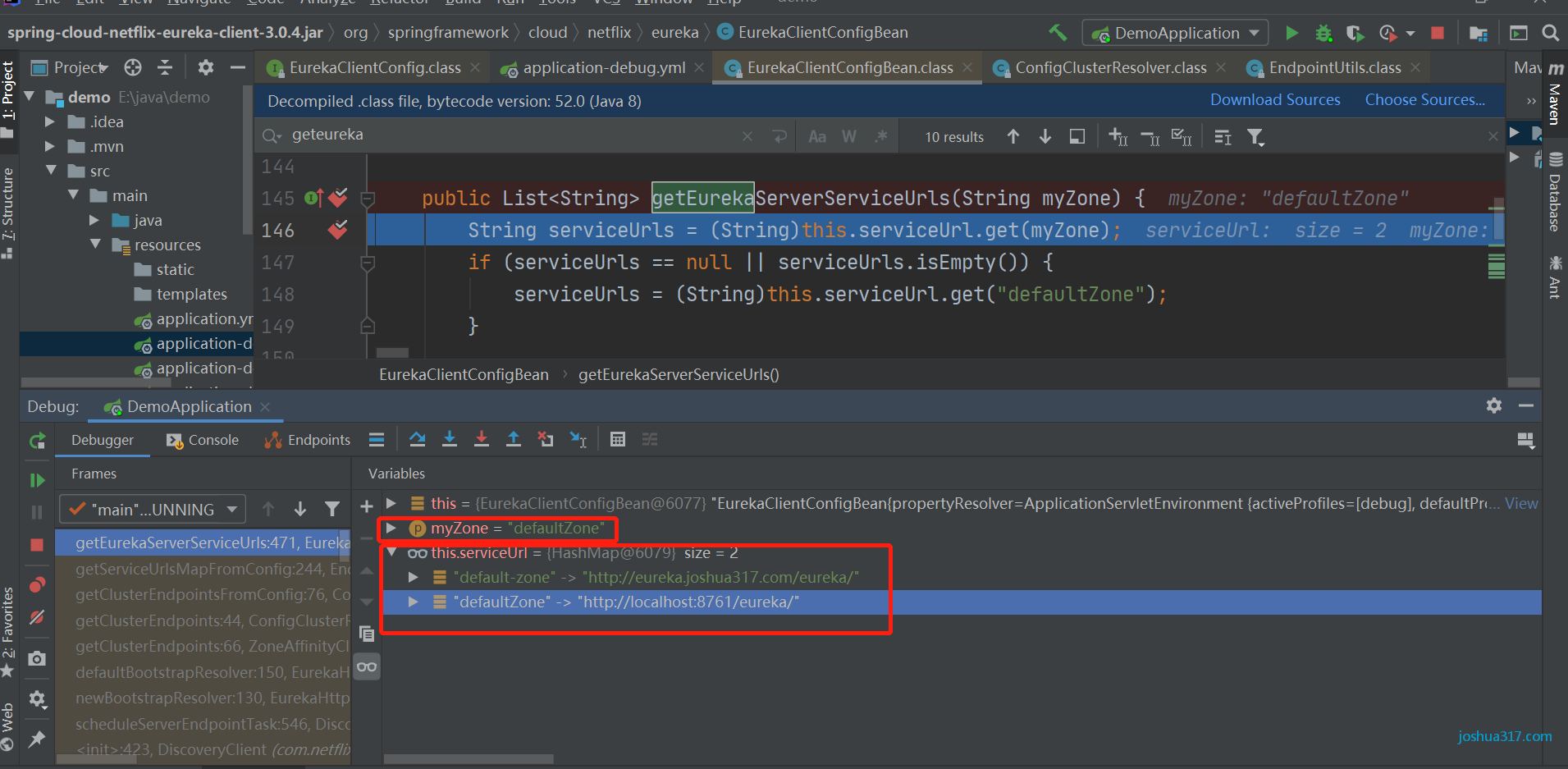Click the camera thread dump icon

coord(37,658)
